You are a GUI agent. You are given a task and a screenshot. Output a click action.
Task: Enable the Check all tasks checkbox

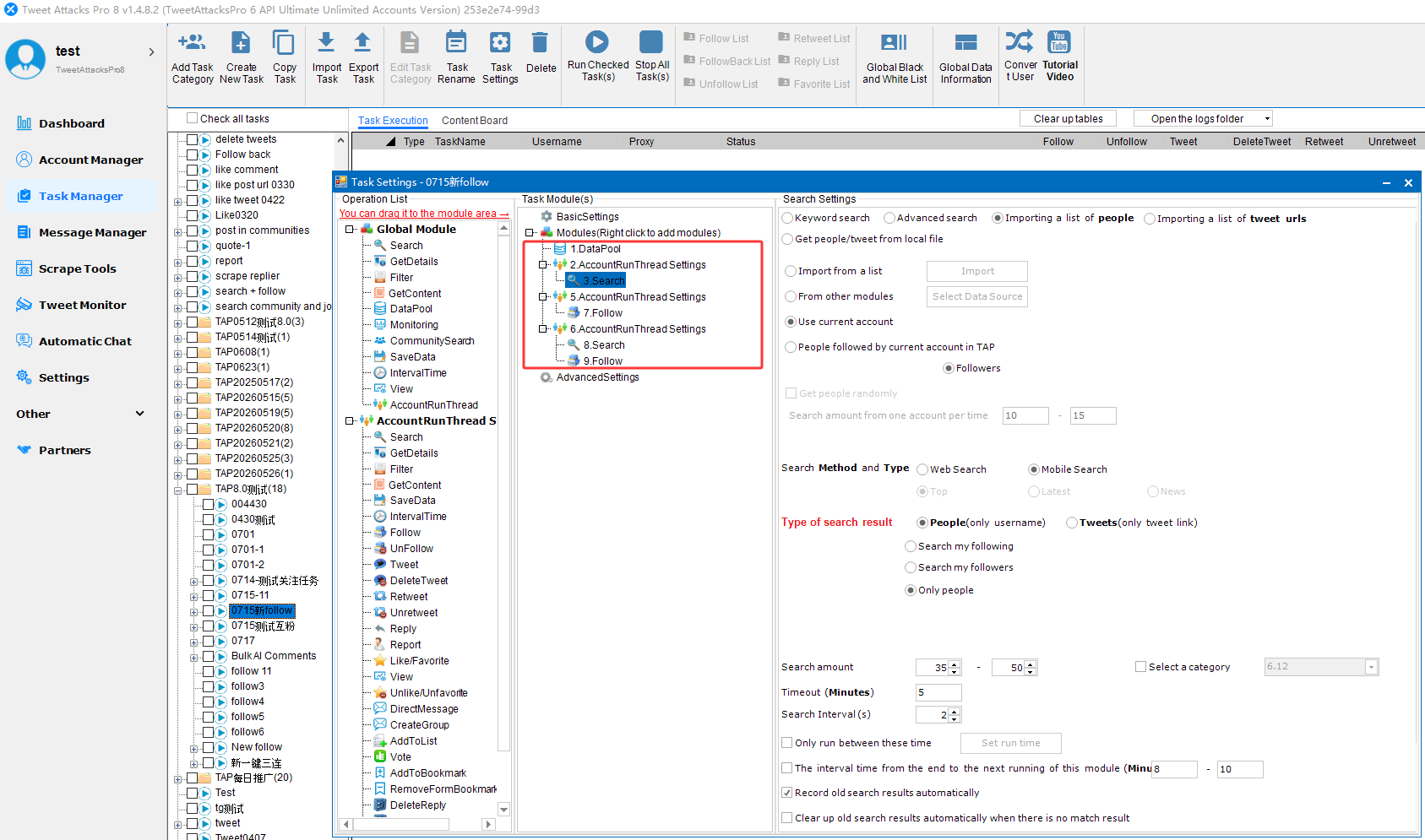click(x=193, y=118)
